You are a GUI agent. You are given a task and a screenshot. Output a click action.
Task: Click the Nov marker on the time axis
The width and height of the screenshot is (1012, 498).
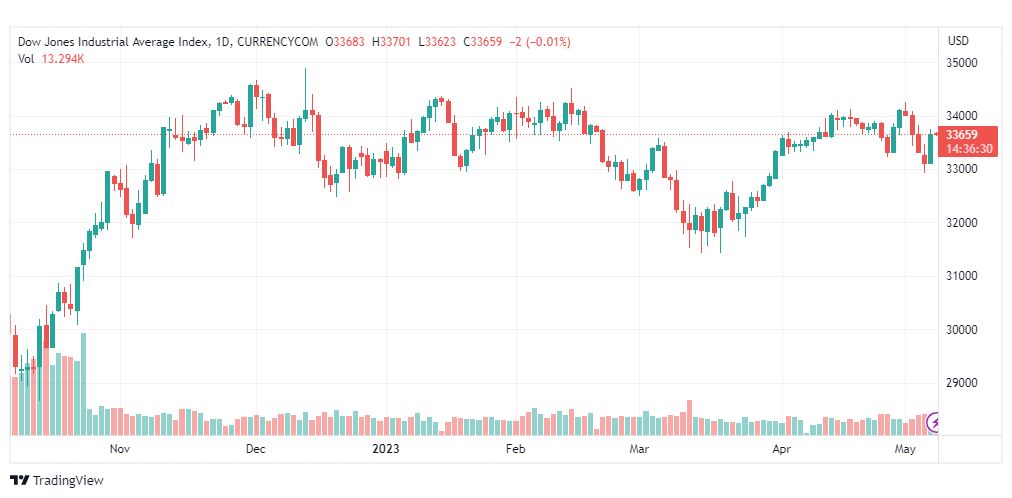(x=119, y=448)
